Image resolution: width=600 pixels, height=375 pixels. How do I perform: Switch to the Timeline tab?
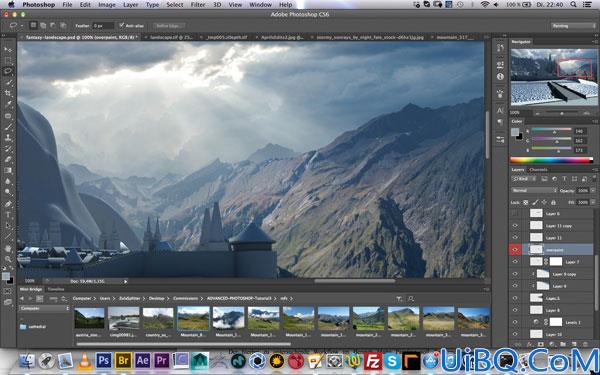[55, 289]
